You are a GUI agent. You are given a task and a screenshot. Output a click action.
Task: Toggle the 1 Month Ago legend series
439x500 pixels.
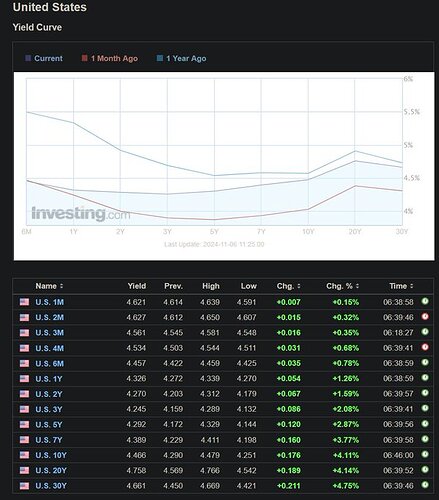coord(110,58)
